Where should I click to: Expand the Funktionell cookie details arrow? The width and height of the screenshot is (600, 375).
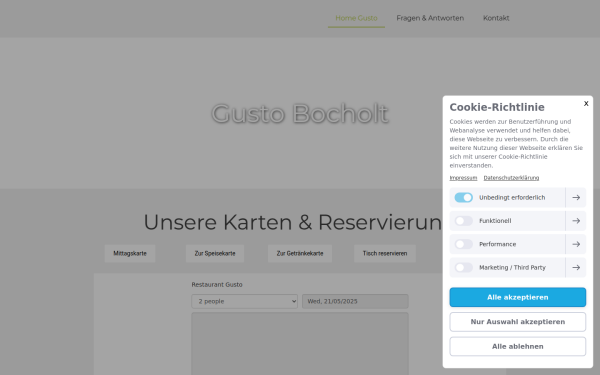(576, 221)
